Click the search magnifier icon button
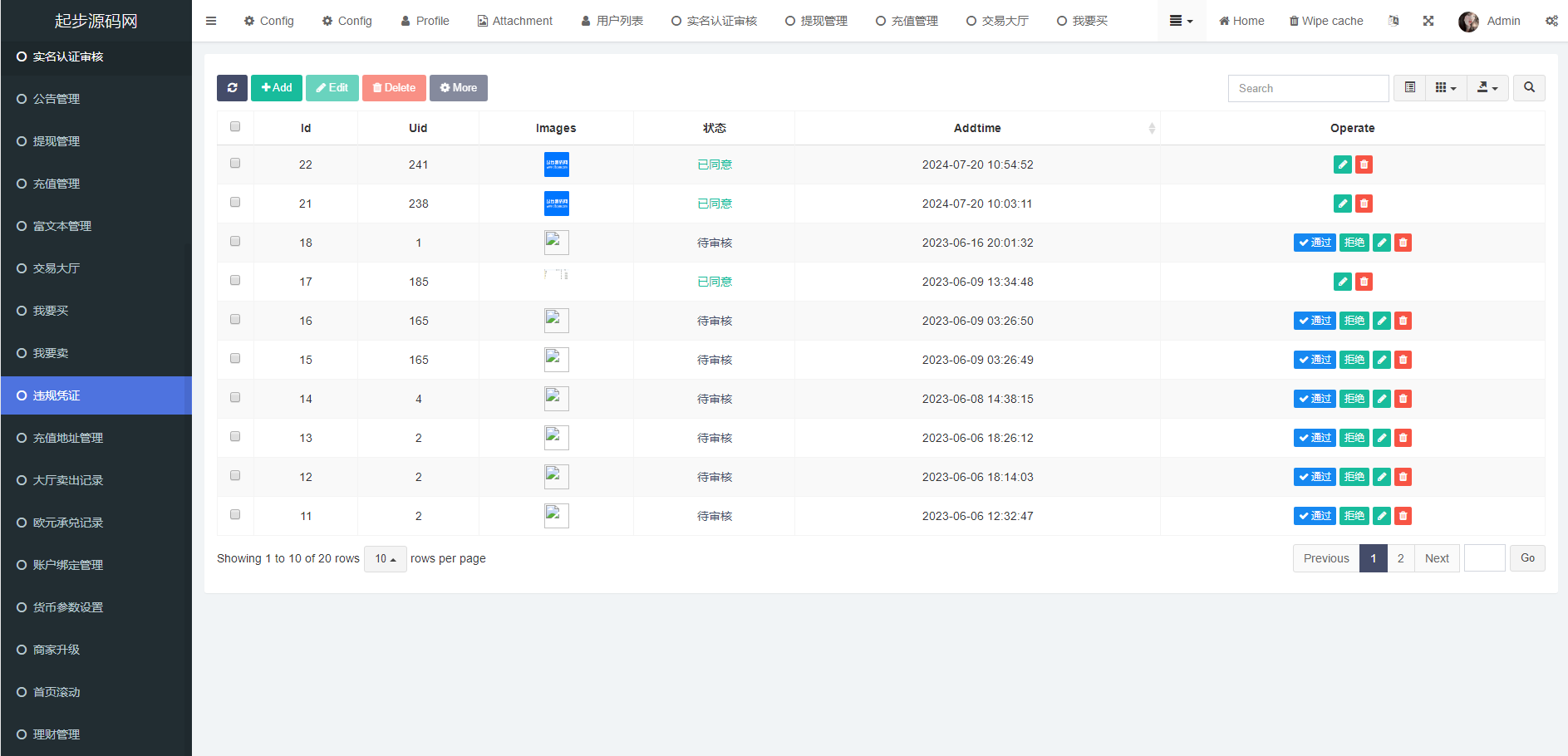Viewport: 1568px width, 756px height. (x=1529, y=88)
